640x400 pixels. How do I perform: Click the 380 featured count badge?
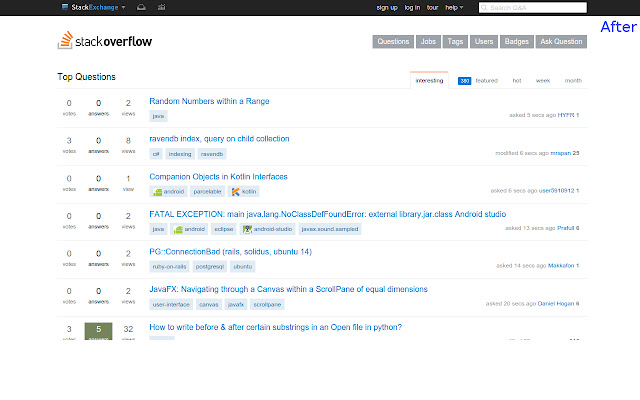(464, 81)
